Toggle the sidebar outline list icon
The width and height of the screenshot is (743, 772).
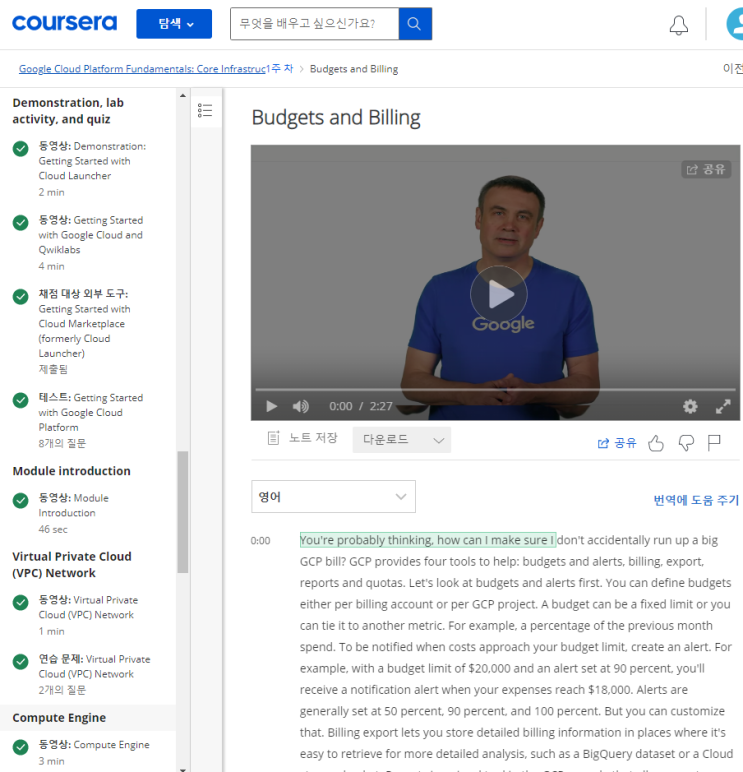point(205,110)
